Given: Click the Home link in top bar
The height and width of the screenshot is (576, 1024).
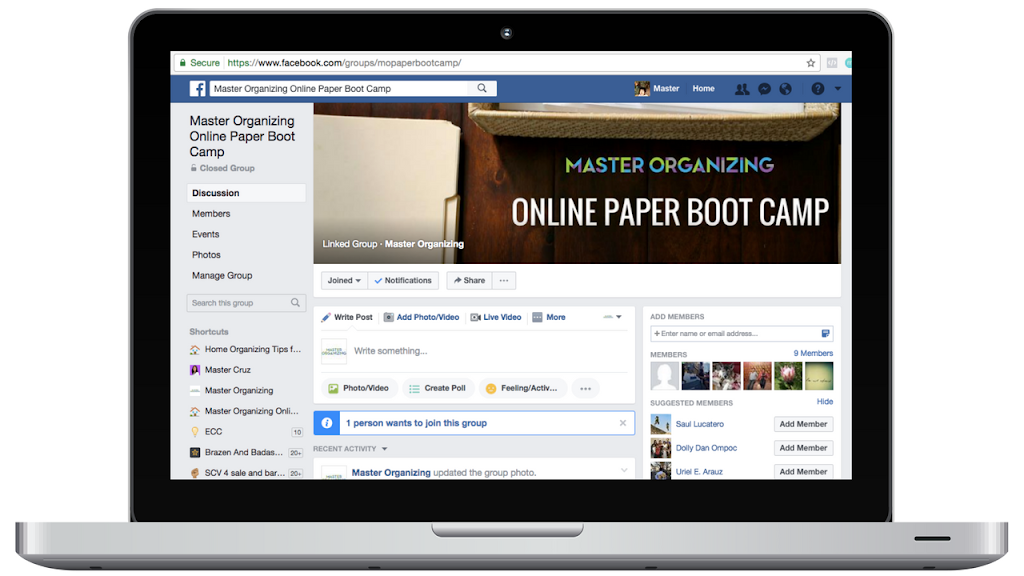Looking at the screenshot, I should coord(703,89).
